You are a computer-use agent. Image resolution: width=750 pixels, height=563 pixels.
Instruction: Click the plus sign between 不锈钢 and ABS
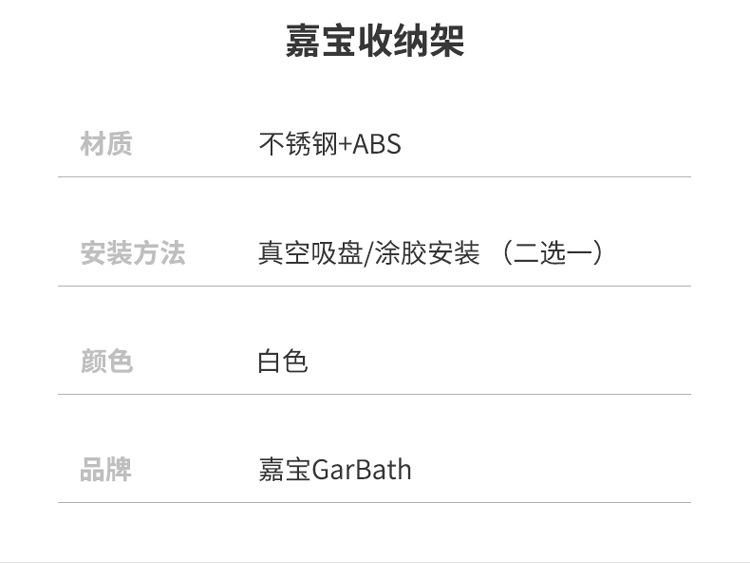click(x=345, y=145)
